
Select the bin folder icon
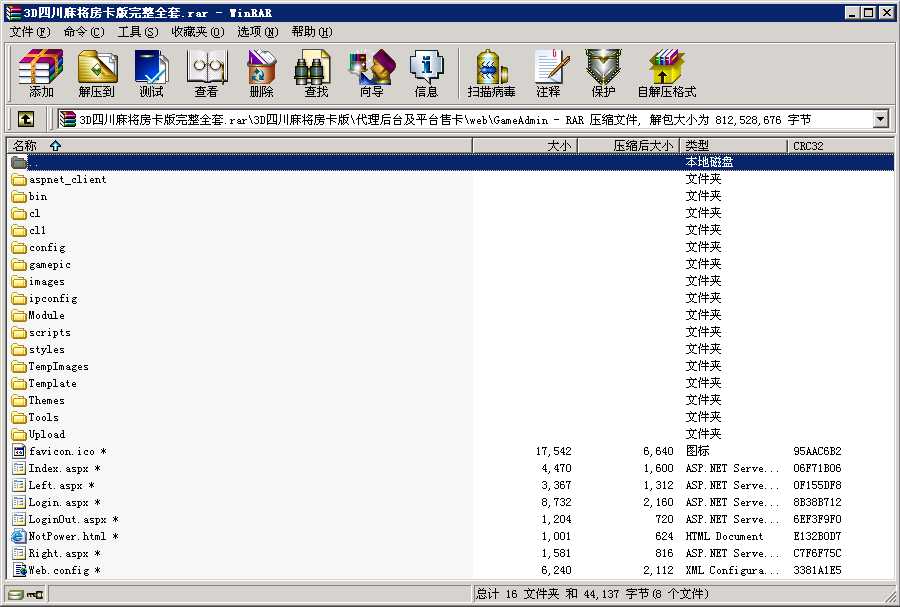point(19,197)
